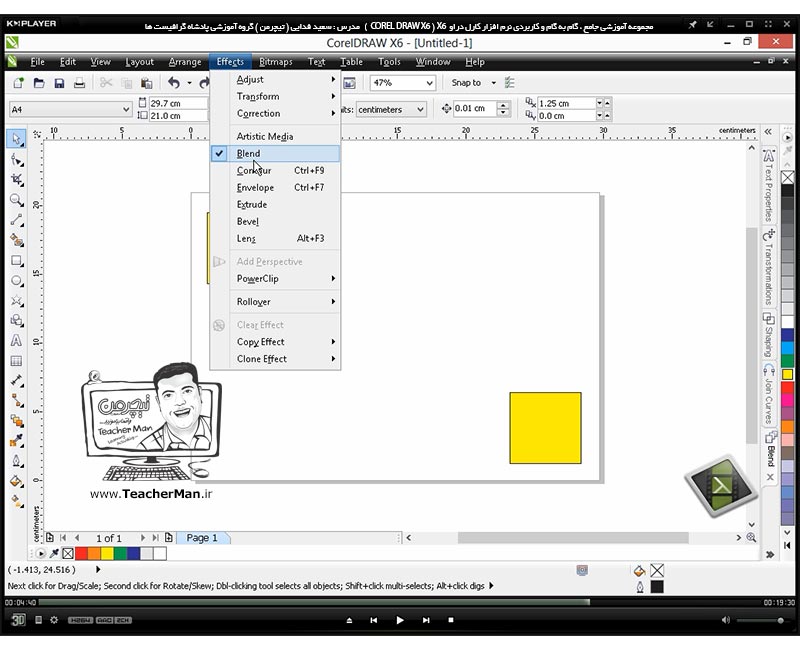Open the File menu
The image size is (800, 650).
[37, 62]
